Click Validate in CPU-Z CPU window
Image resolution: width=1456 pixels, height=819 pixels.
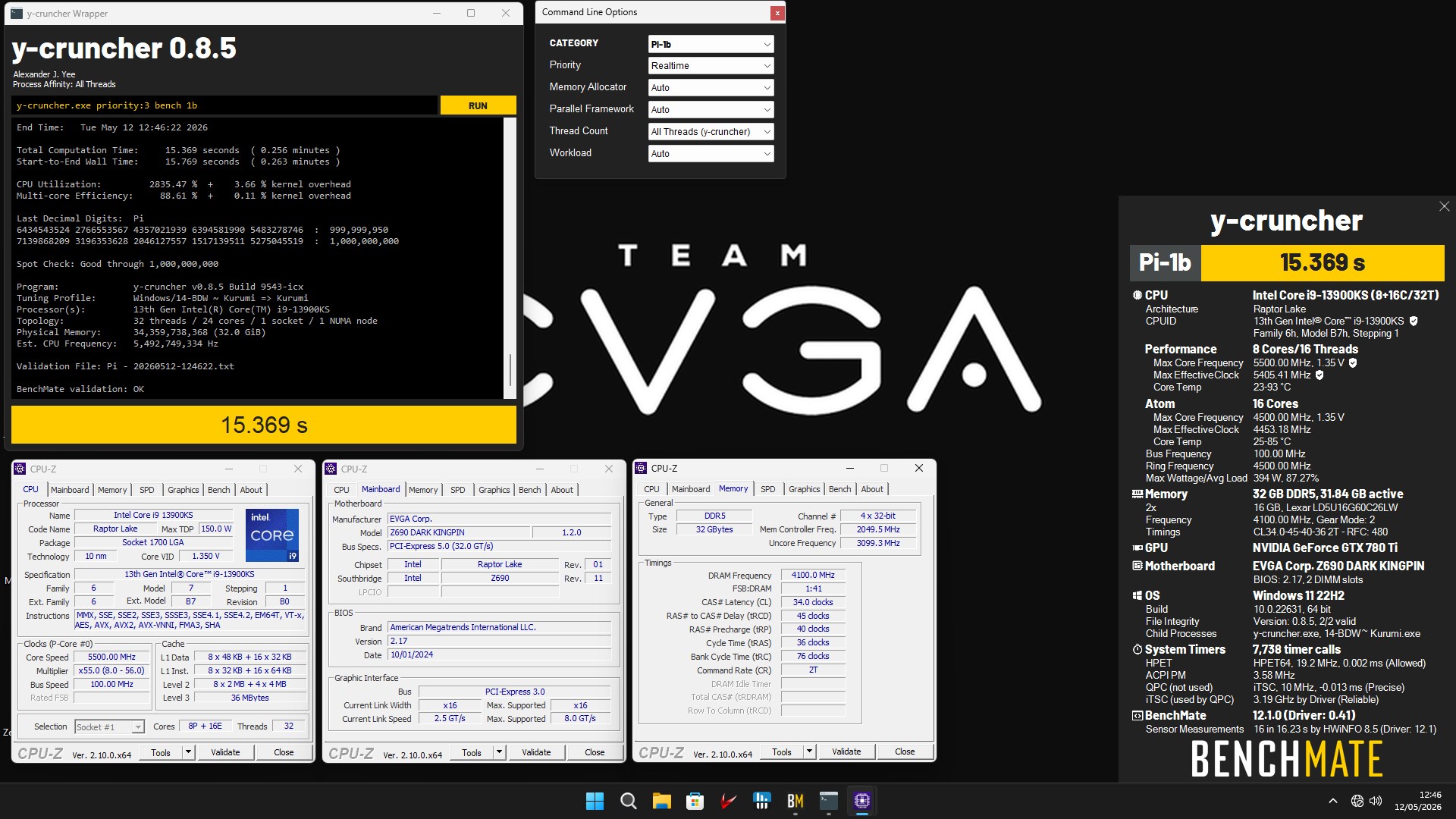click(x=225, y=752)
